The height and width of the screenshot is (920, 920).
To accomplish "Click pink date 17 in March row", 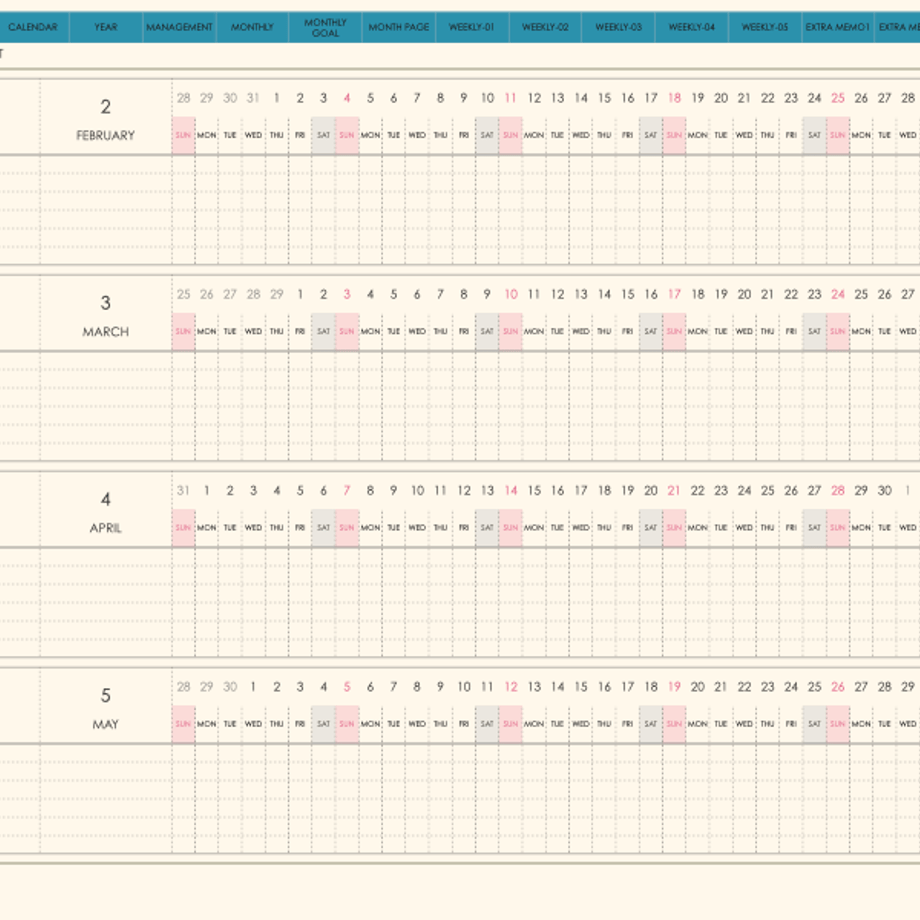I will click(x=674, y=295).
